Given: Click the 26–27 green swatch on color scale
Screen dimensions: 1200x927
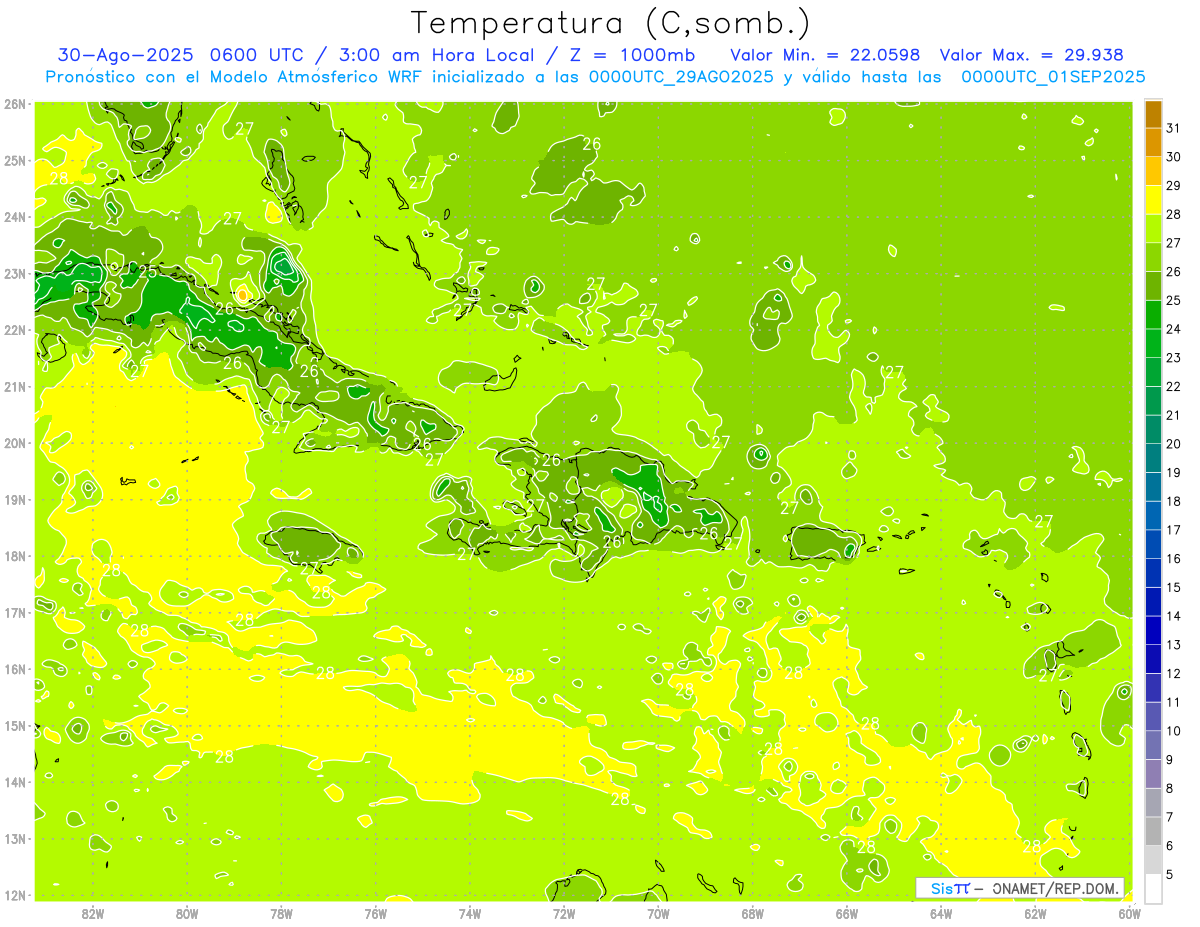Looking at the screenshot, I should tap(1153, 258).
